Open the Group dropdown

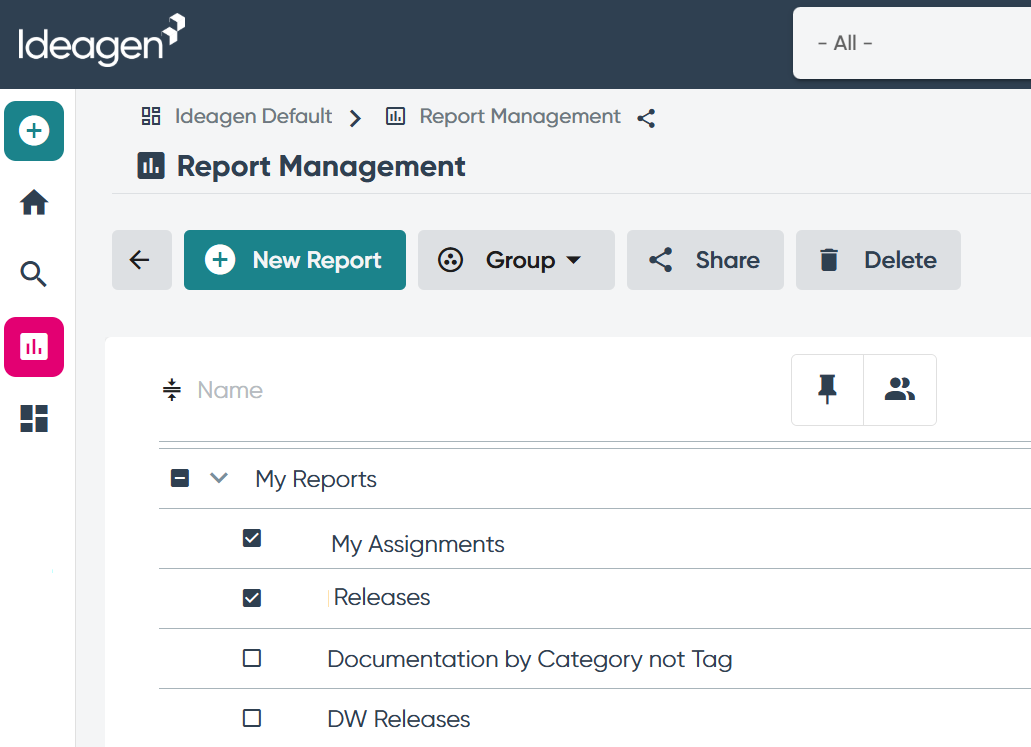(x=516, y=260)
